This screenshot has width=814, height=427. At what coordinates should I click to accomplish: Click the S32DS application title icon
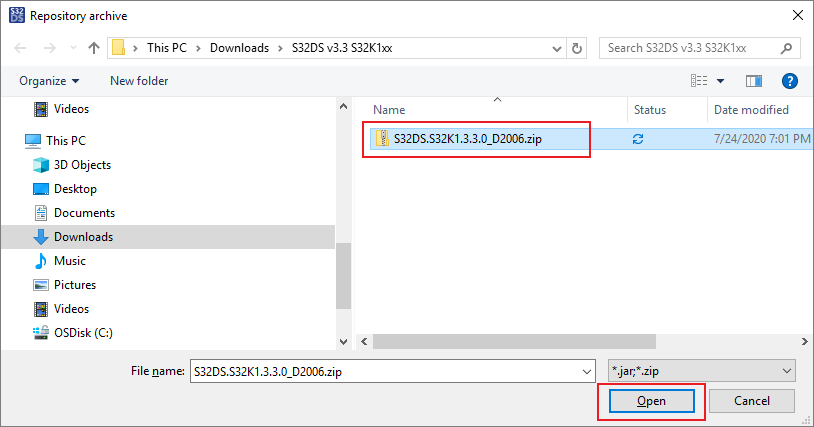[x=17, y=16]
